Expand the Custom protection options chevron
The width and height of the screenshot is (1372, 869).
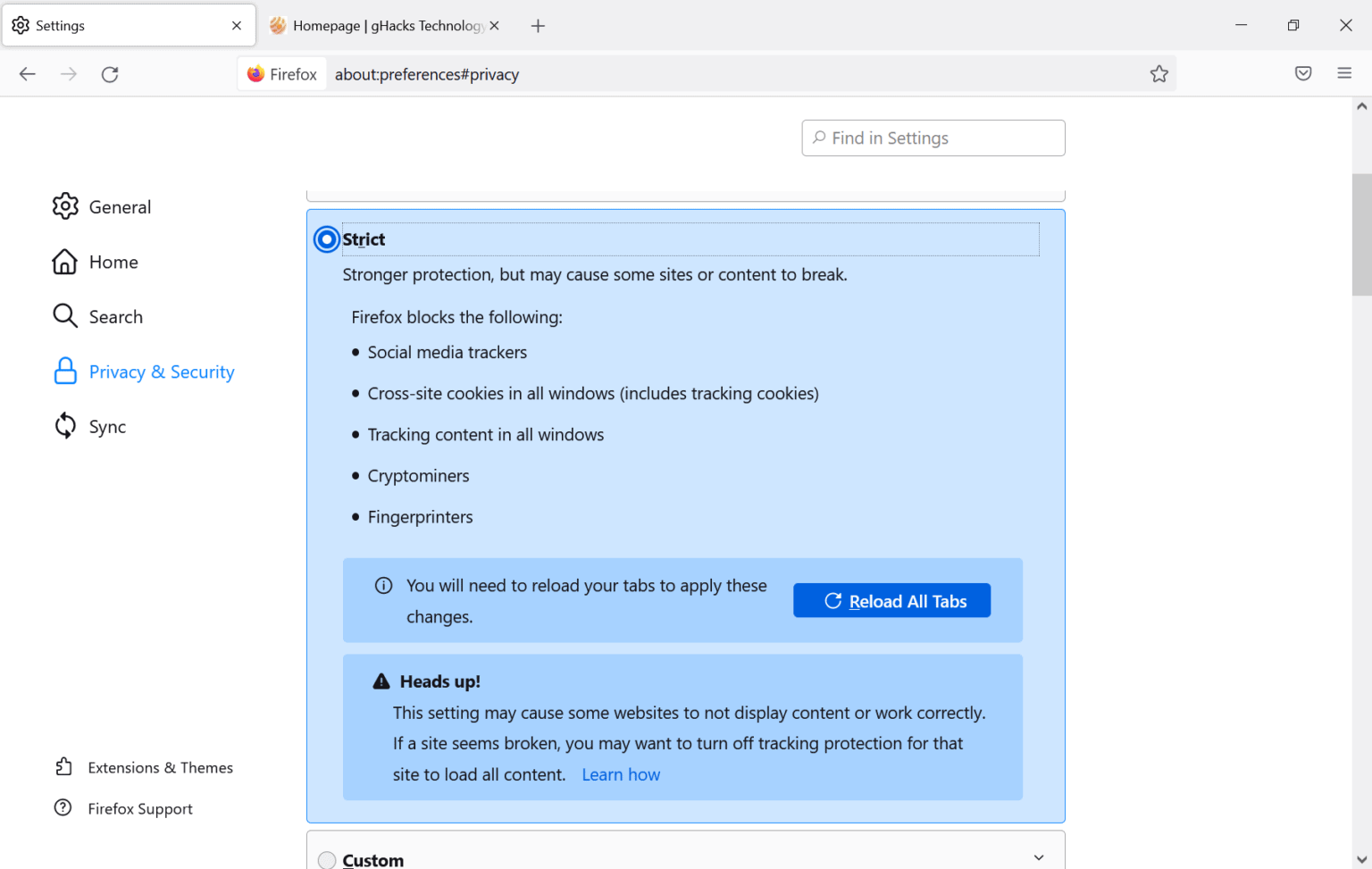point(1038,856)
